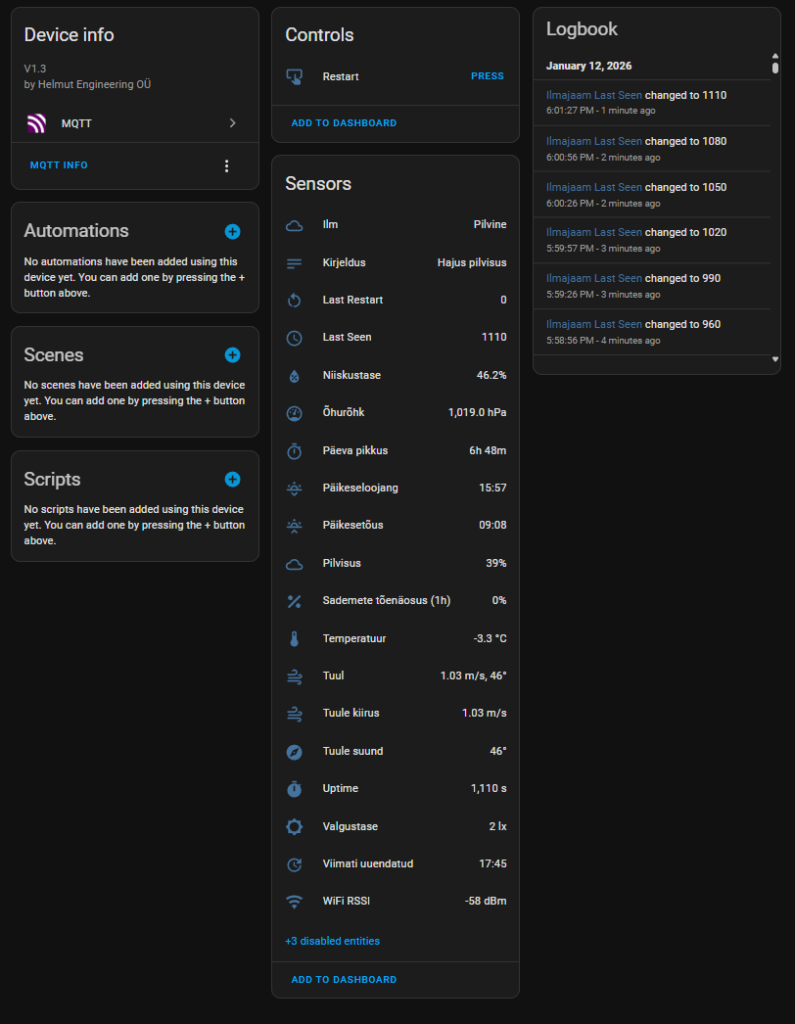
Task: Add a new automation with plus icon
Action: click(232, 231)
